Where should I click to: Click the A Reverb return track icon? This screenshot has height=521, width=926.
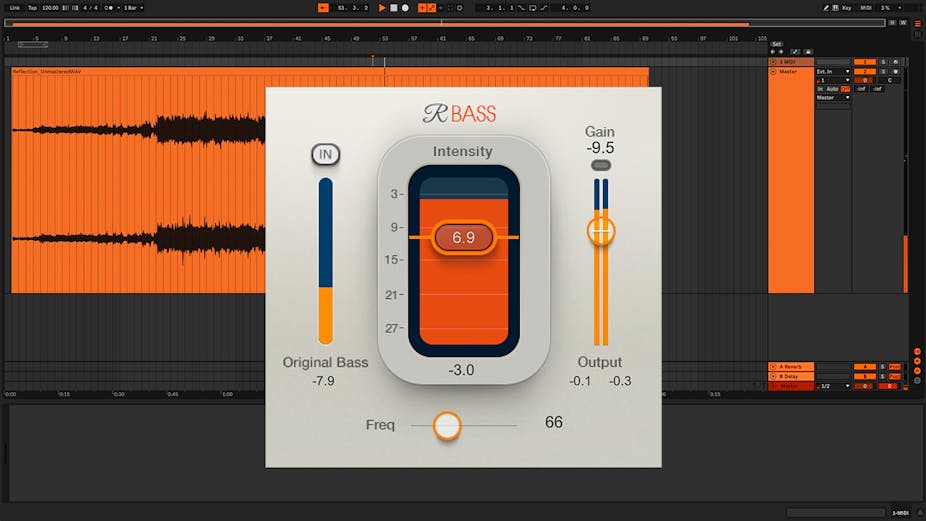pyautogui.click(x=773, y=367)
